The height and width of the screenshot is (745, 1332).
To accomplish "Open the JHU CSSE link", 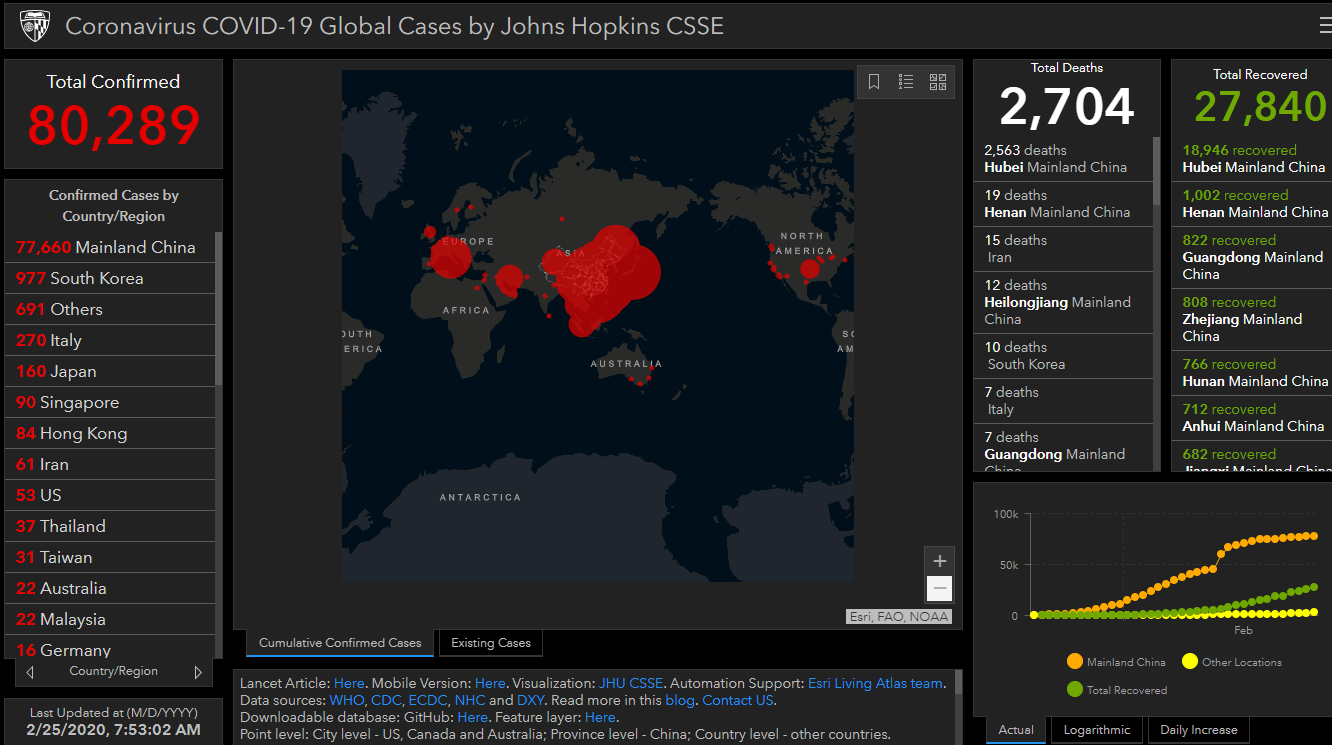I will (x=631, y=684).
